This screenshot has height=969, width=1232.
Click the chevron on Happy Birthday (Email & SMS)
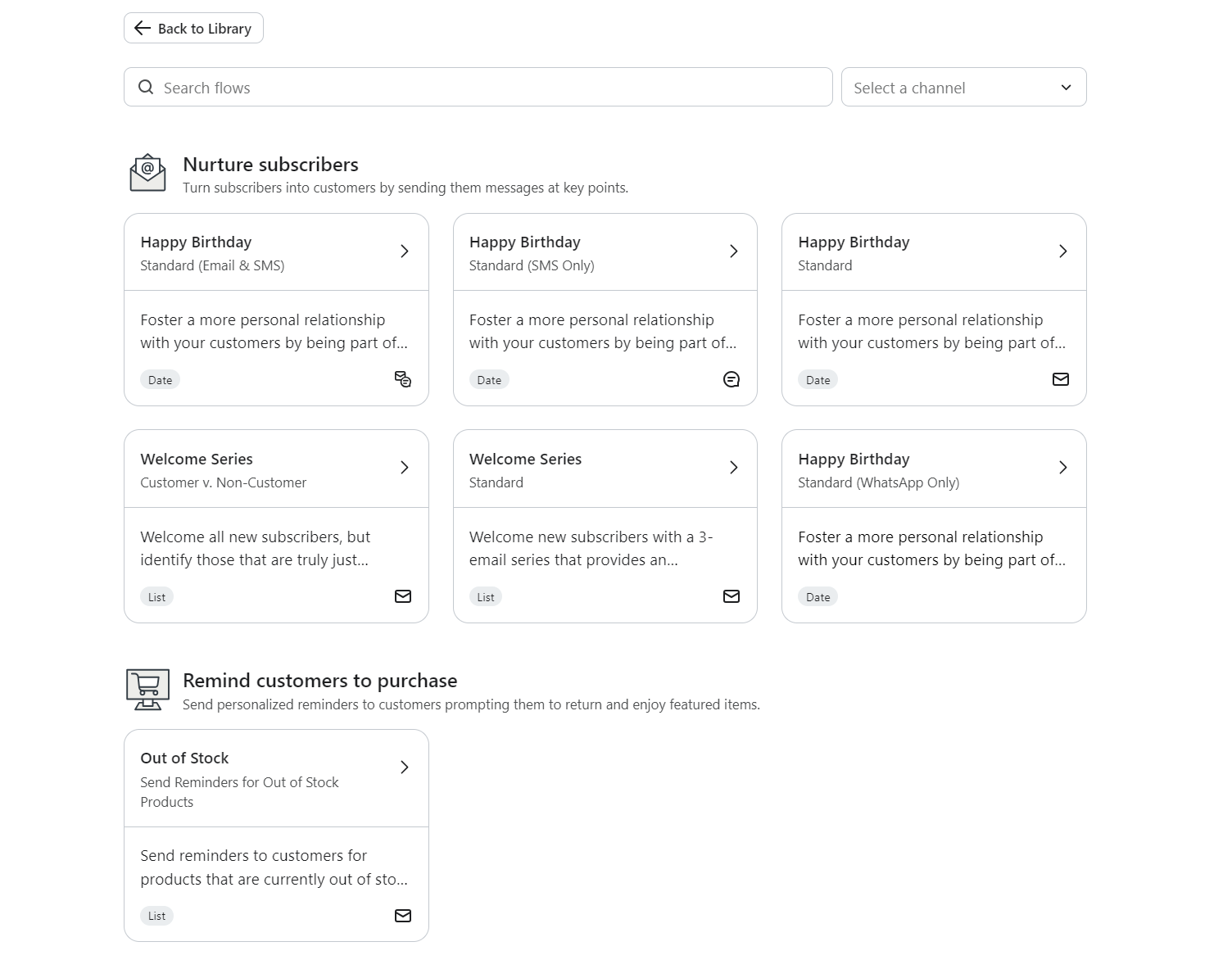(x=405, y=251)
